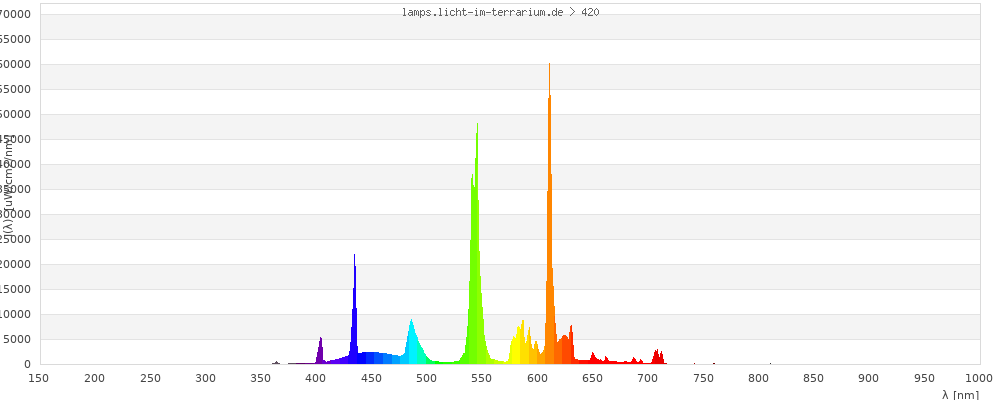This screenshot has width=1000, height=400.
Task: Select the violet peak near 404 nm
Action: pos(320,352)
